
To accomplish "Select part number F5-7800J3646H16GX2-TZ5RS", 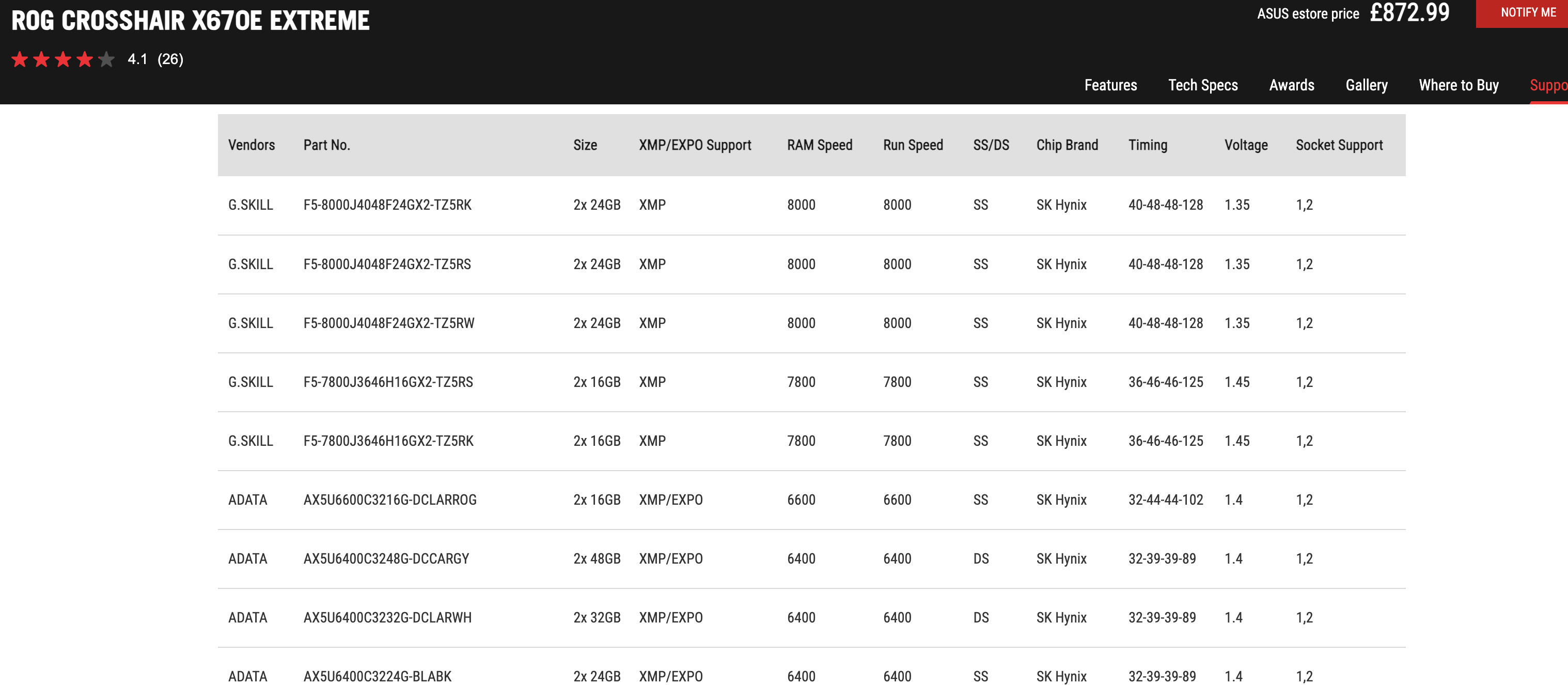I will coord(388,382).
